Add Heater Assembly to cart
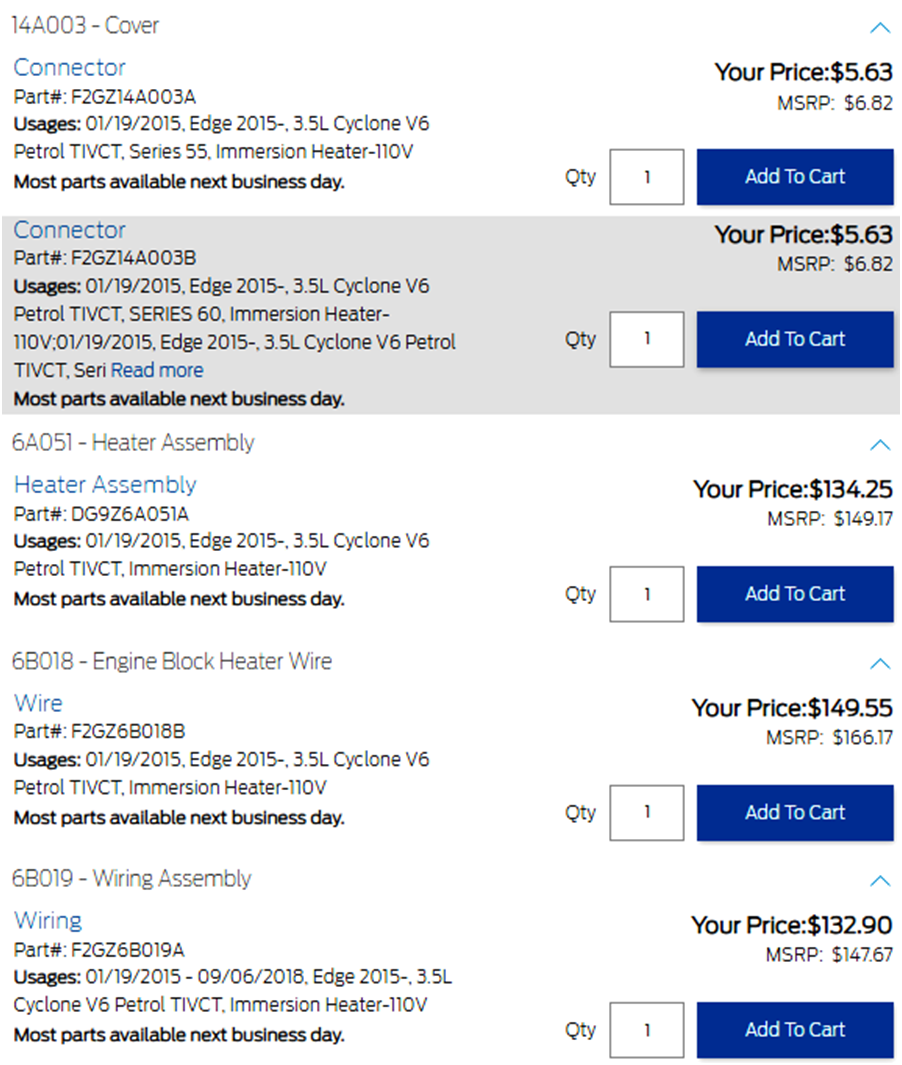Screen dimensions: 902x1065 click(x=795, y=594)
